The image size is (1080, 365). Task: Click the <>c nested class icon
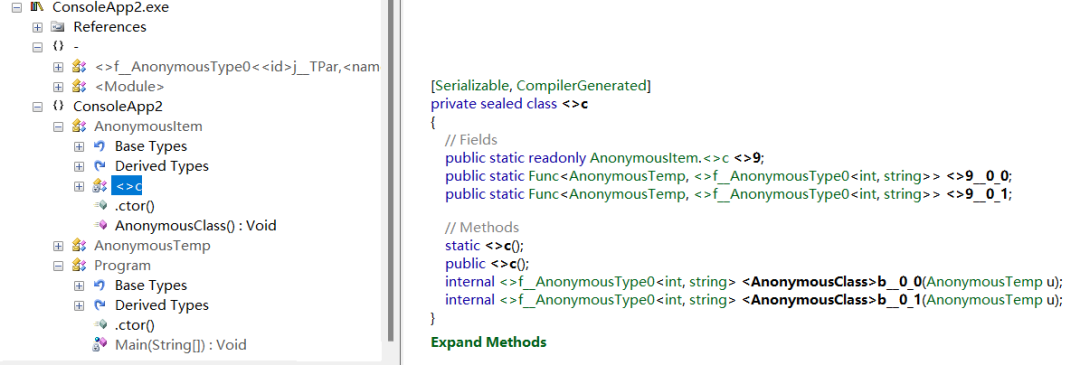(100, 186)
